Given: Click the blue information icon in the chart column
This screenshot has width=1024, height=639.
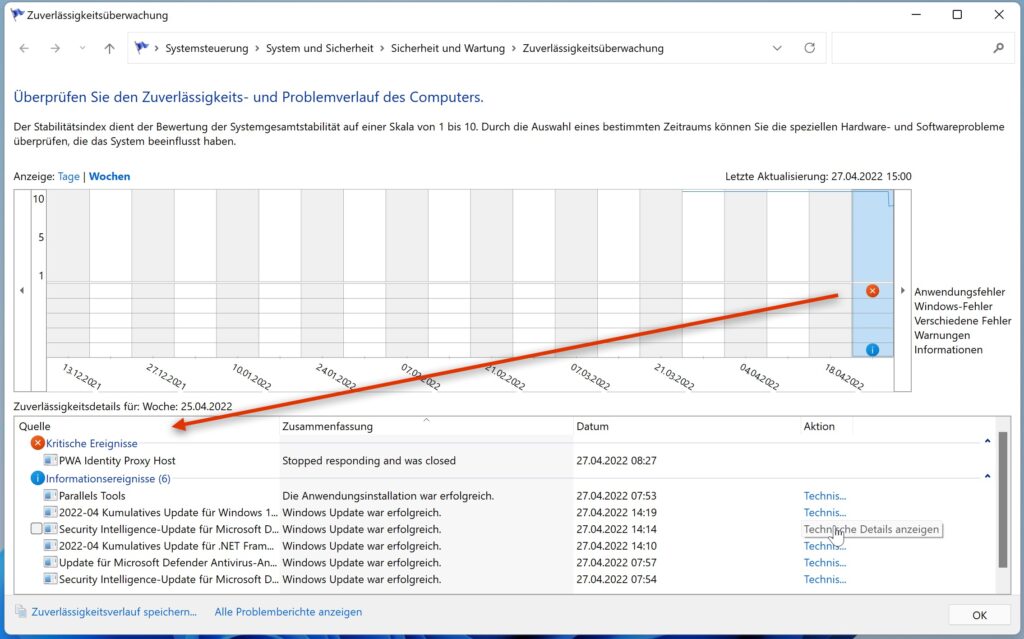Looking at the screenshot, I should click(x=872, y=349).
